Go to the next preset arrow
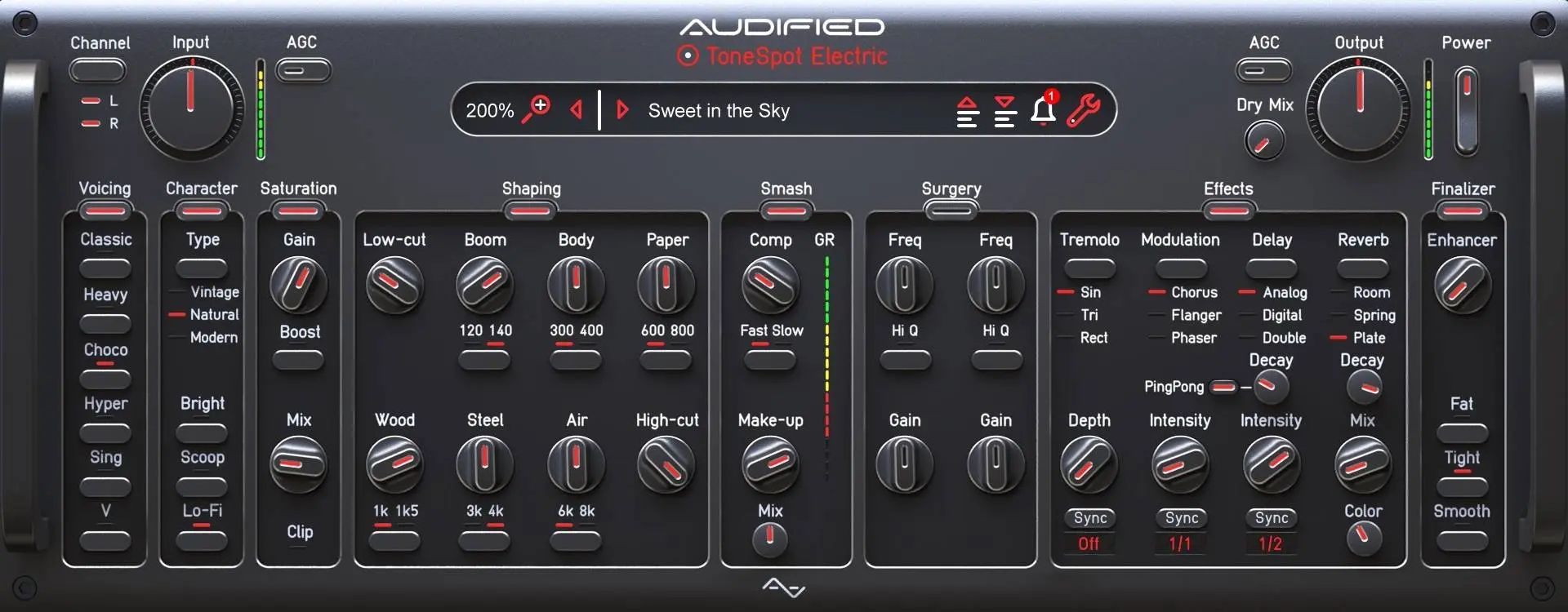Image resolution: width=1568 pixels, height=612 pixels. coord(622,109)
